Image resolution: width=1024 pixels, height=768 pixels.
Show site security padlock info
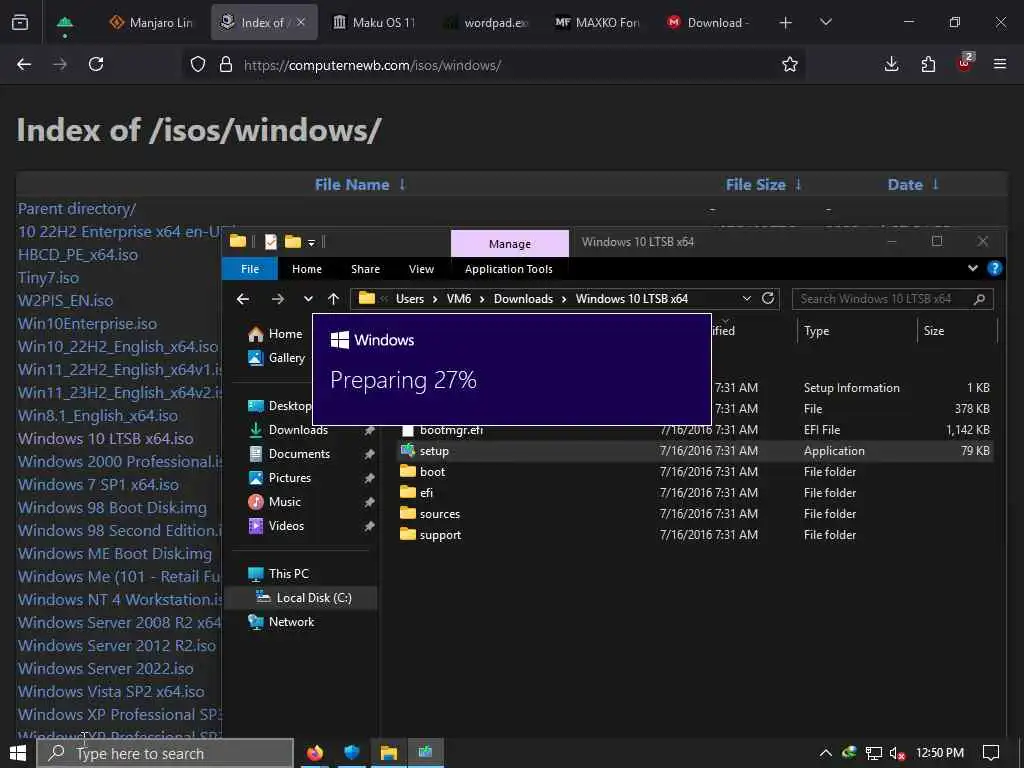coord(226,64)
